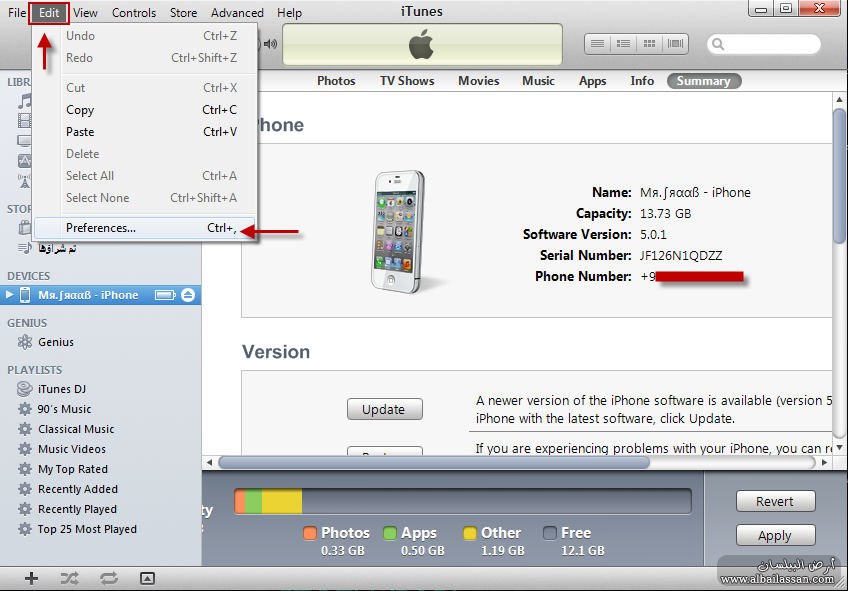Switch to the Music tab
Viewport: 848px width, 591px height.
(538, 81)
